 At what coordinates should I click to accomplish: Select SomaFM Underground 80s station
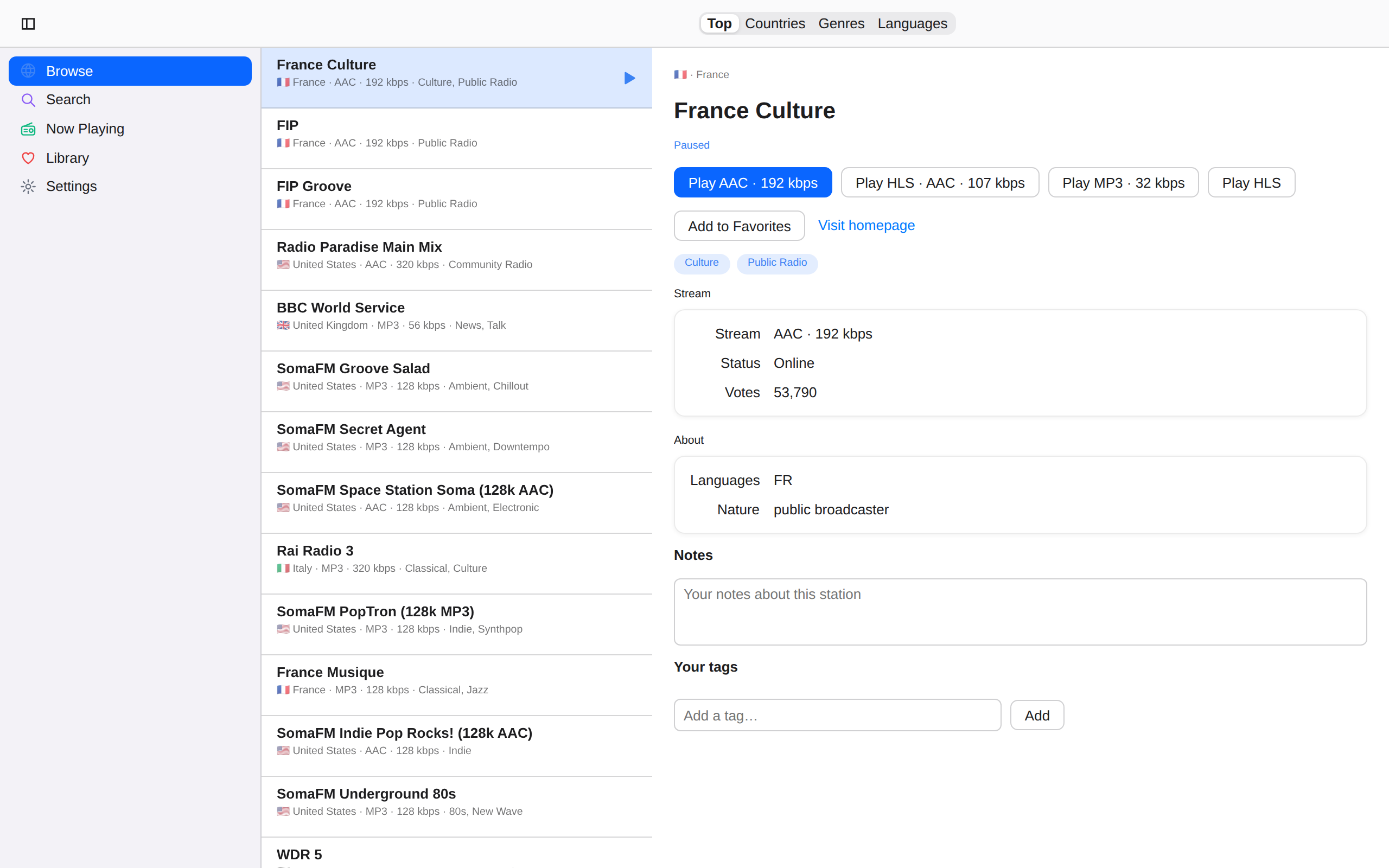click(x=456, y=807)
